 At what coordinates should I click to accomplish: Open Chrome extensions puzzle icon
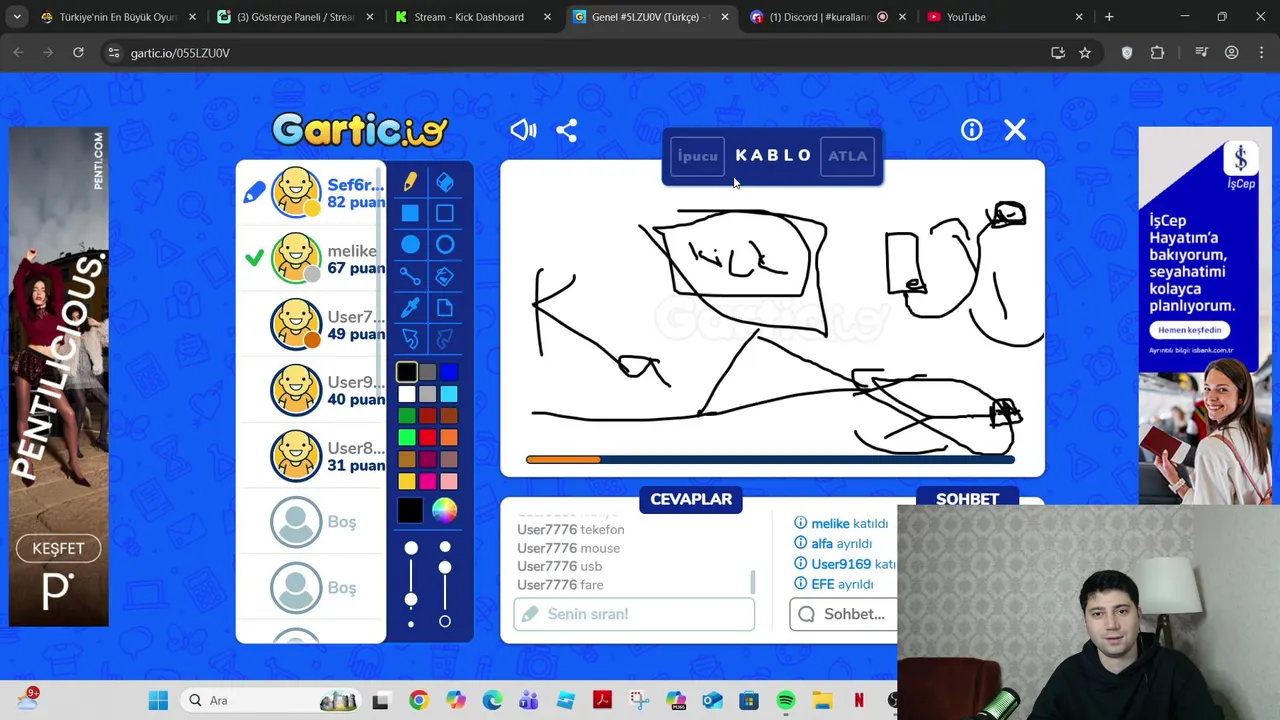click(x=1158, y=53)
